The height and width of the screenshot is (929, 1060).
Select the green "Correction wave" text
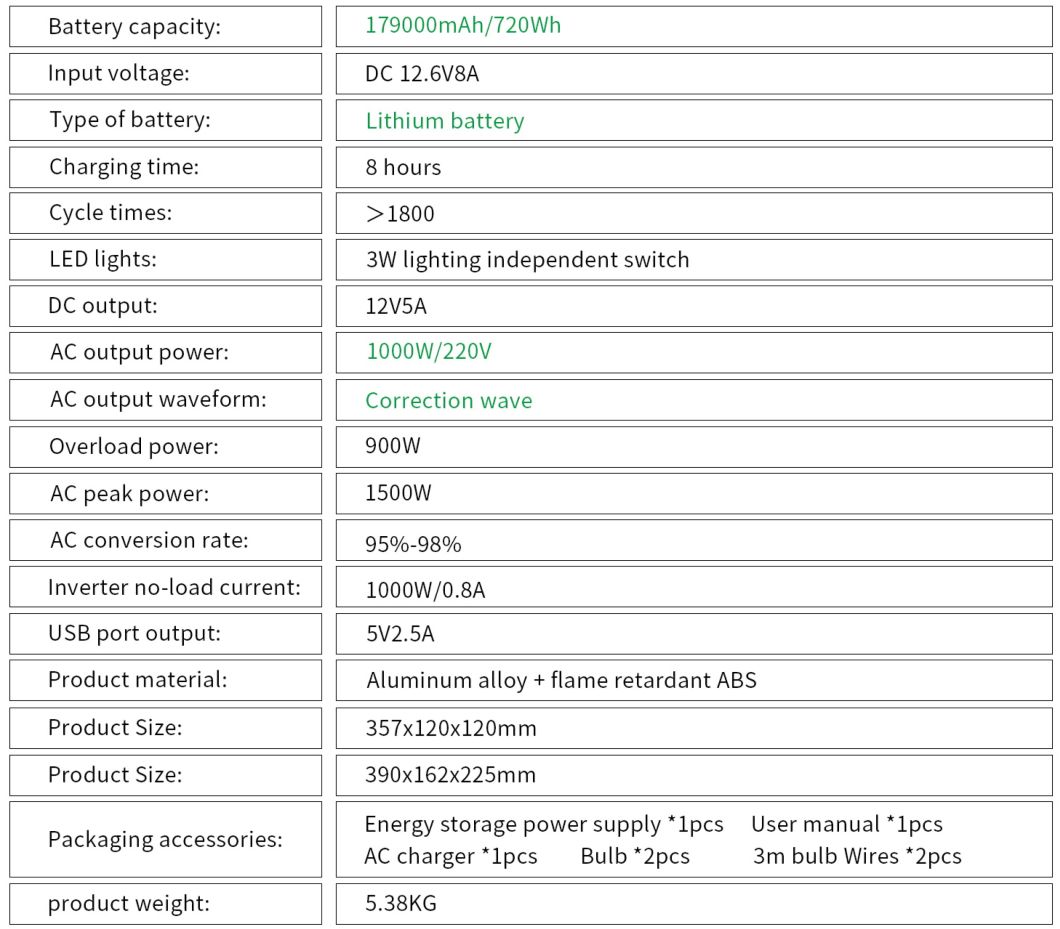click(x=448, y=400)
